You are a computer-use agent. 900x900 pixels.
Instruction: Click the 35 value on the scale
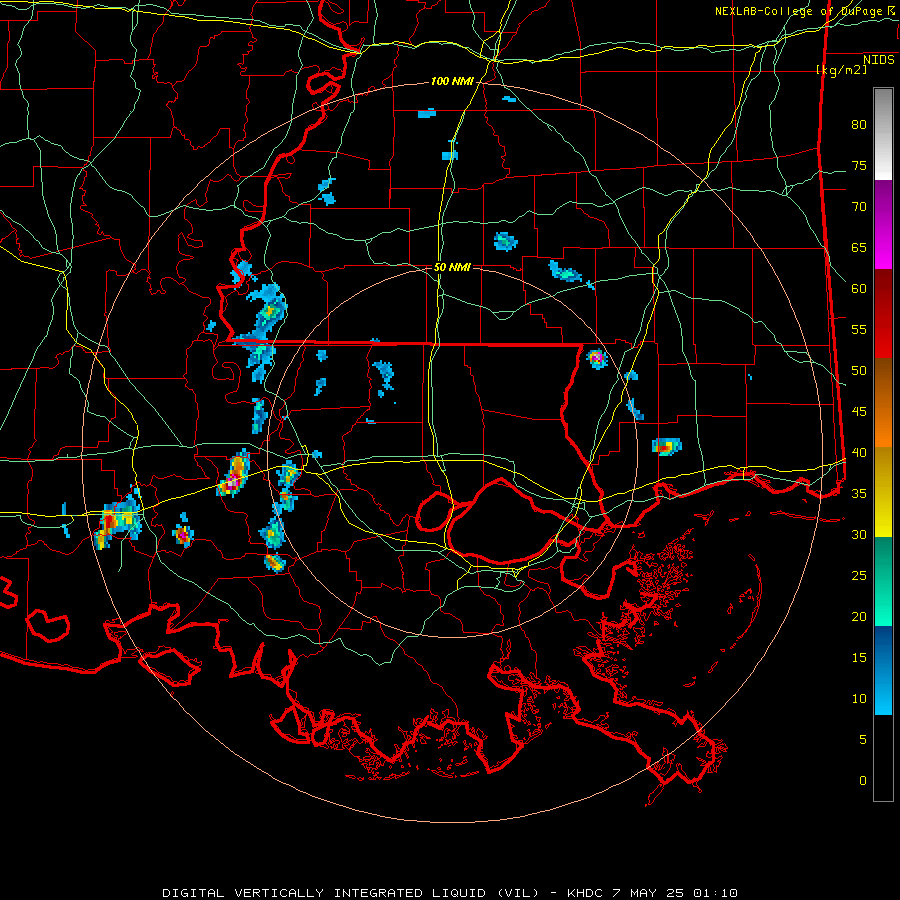(x=859, y=494)
